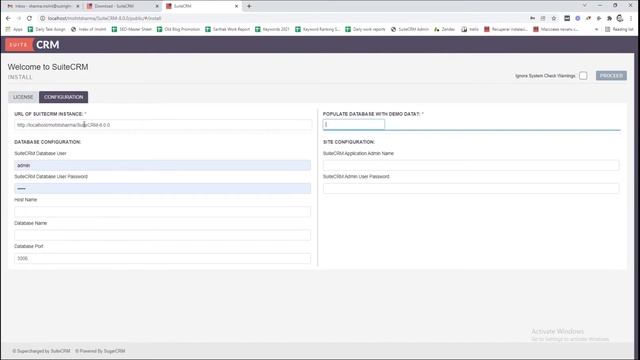Click the Database Port field
Screen dimensions: 640x360
pos(162,258)
